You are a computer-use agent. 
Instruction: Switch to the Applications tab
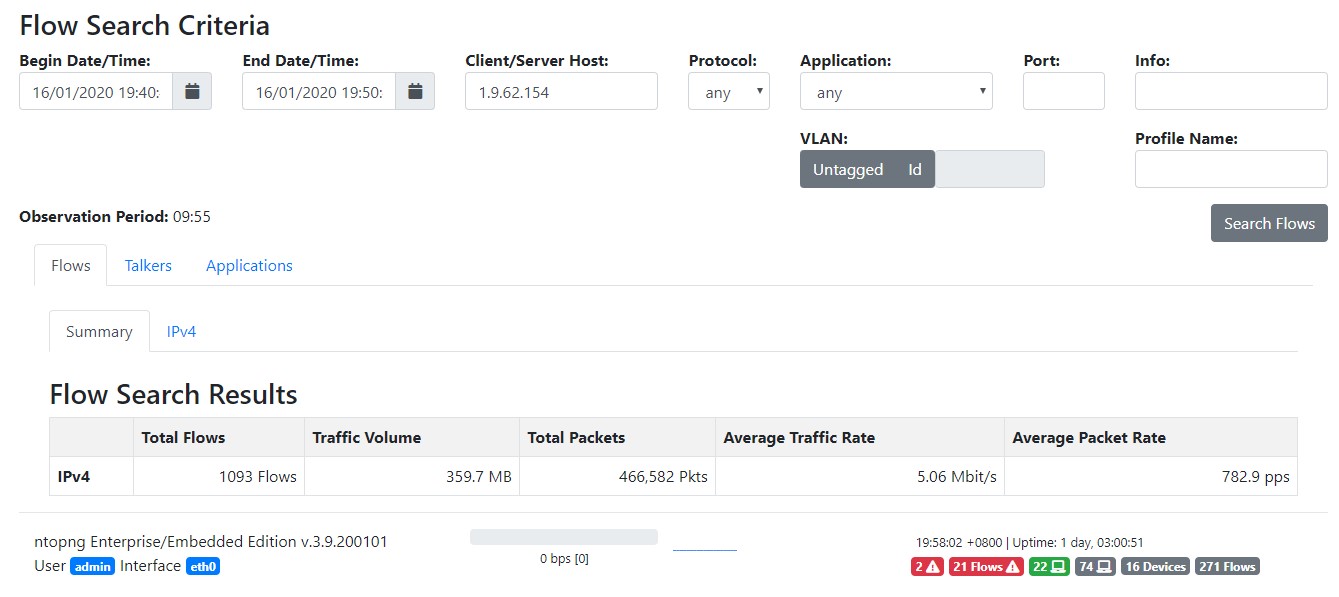tap(249, 265)
